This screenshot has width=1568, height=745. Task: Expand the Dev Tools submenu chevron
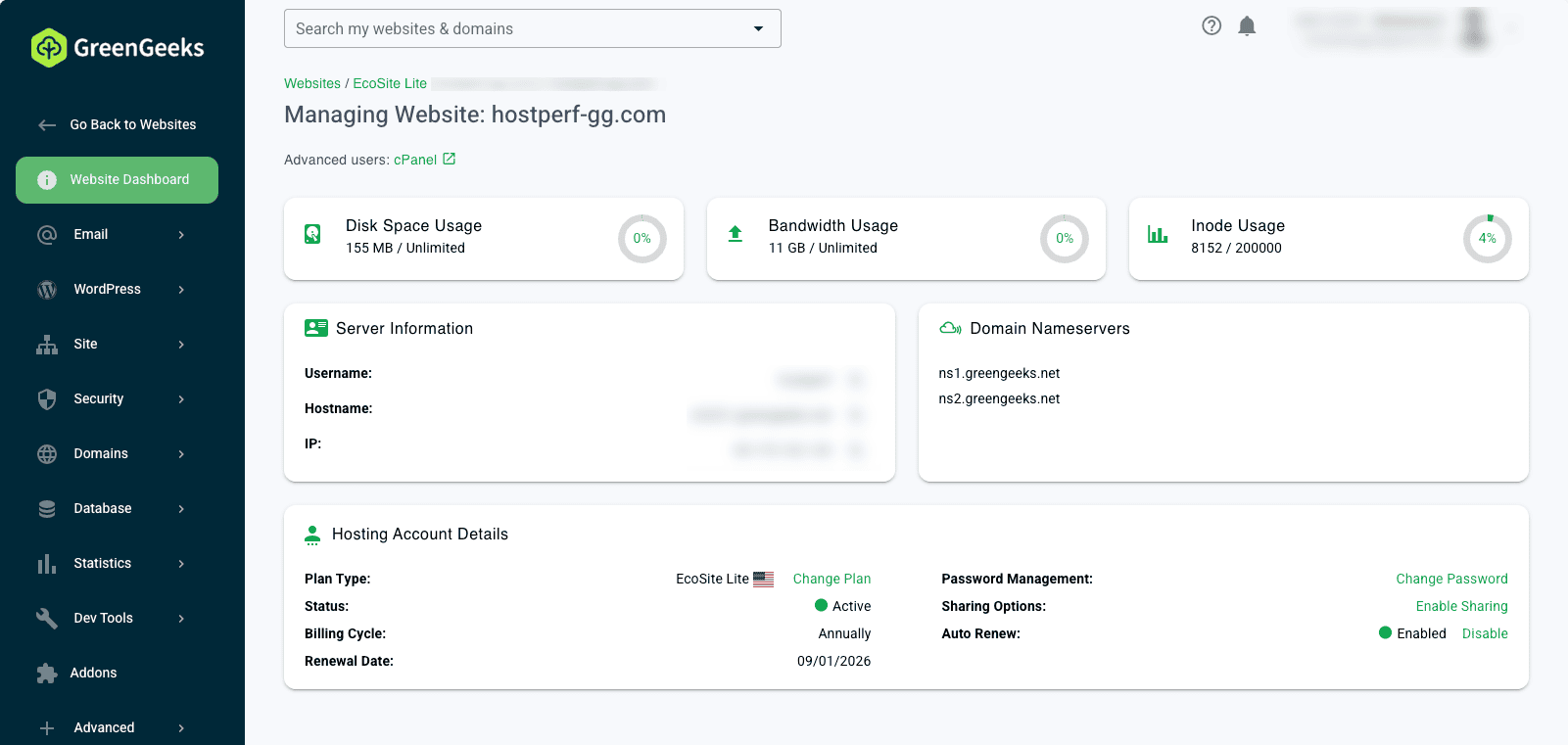(x=181, y=619)
